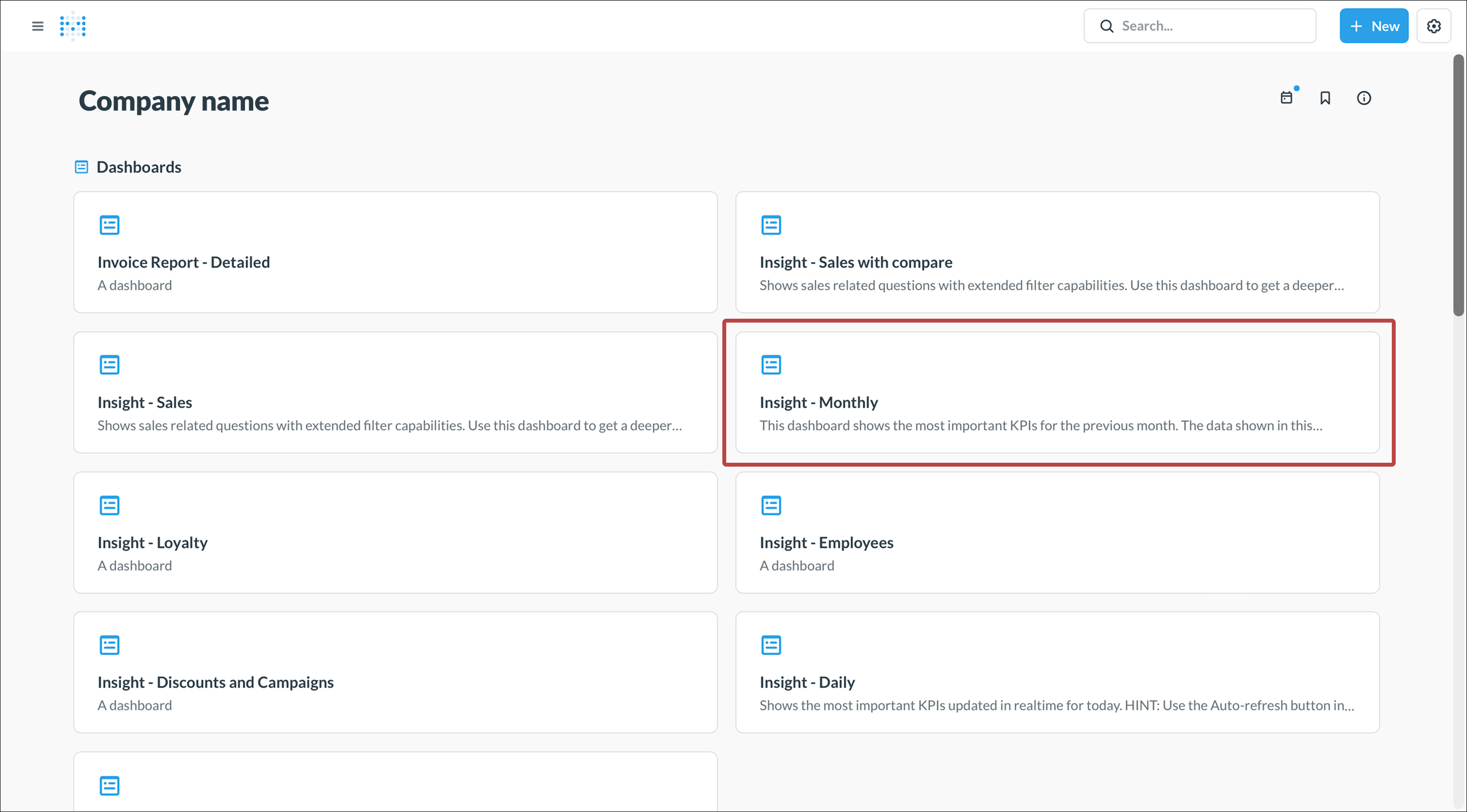Screen dimensions: 1467x812
Task: Click the Insight - Monthly dashboard icon
Action: click(x=771, y=365)
